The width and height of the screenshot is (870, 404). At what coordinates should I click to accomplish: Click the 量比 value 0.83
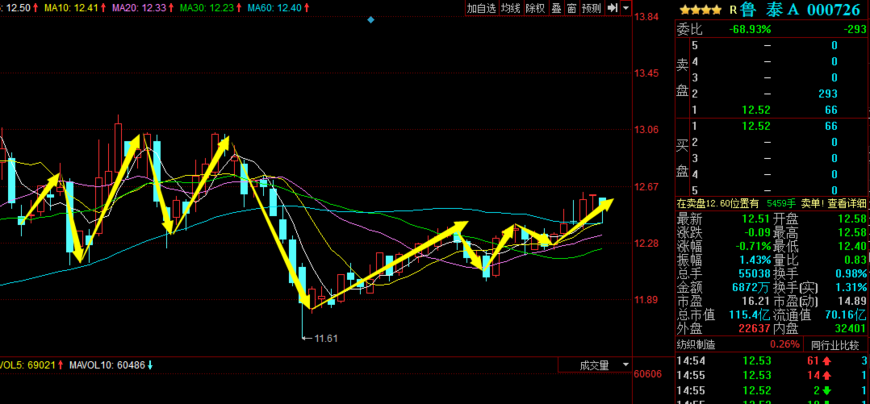point(856,259)
